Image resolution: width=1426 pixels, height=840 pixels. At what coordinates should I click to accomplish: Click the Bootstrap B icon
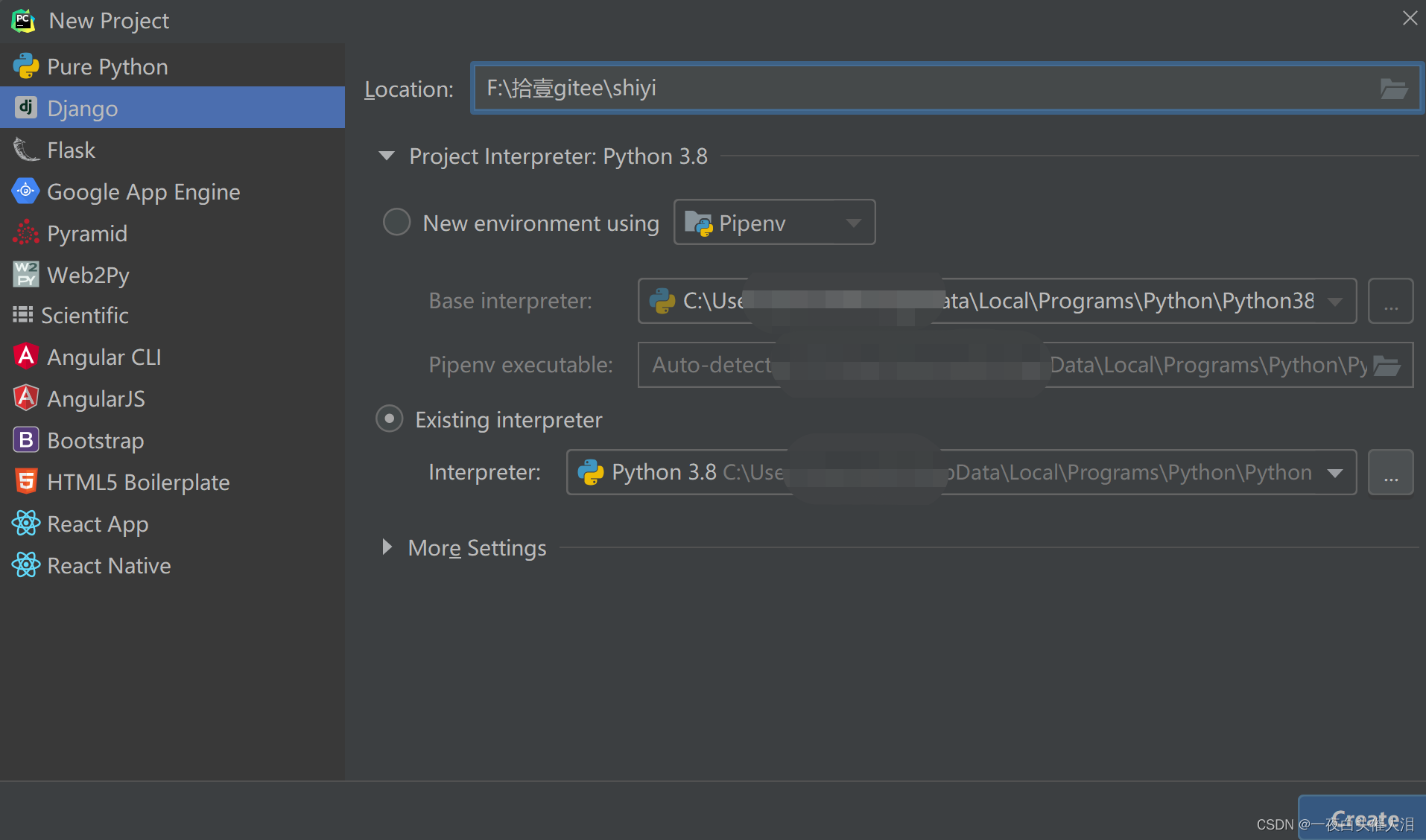click(25, 440)
